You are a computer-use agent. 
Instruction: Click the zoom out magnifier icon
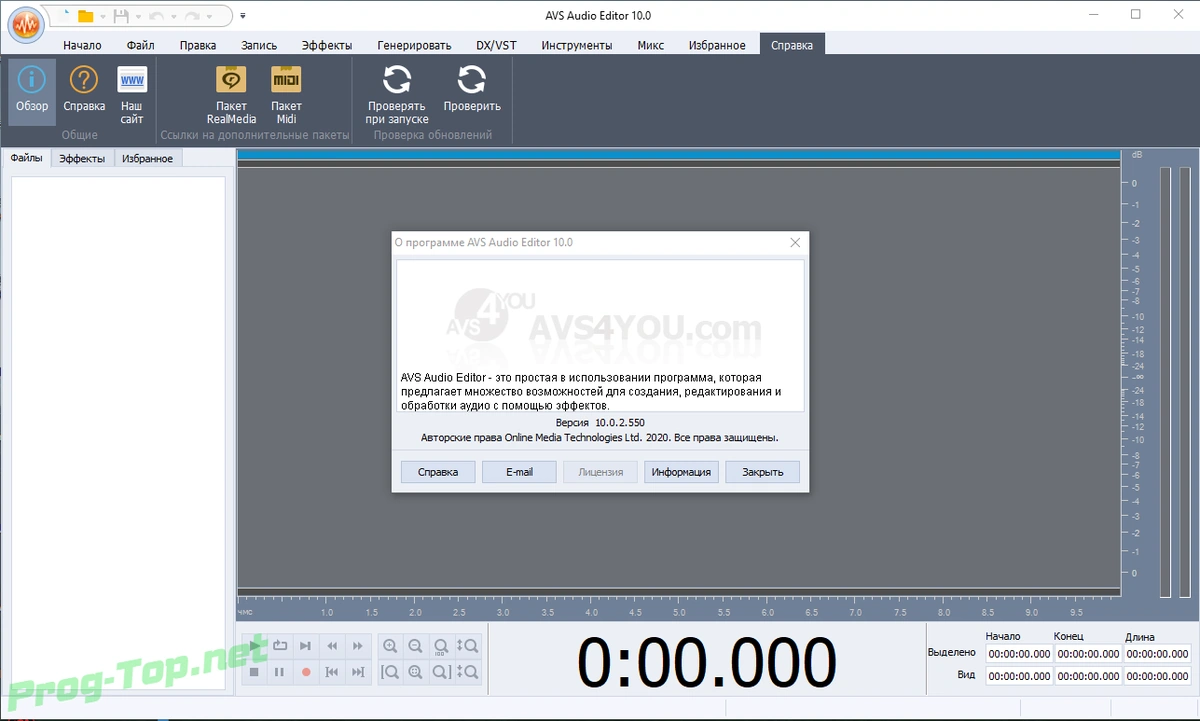point(416,646)
